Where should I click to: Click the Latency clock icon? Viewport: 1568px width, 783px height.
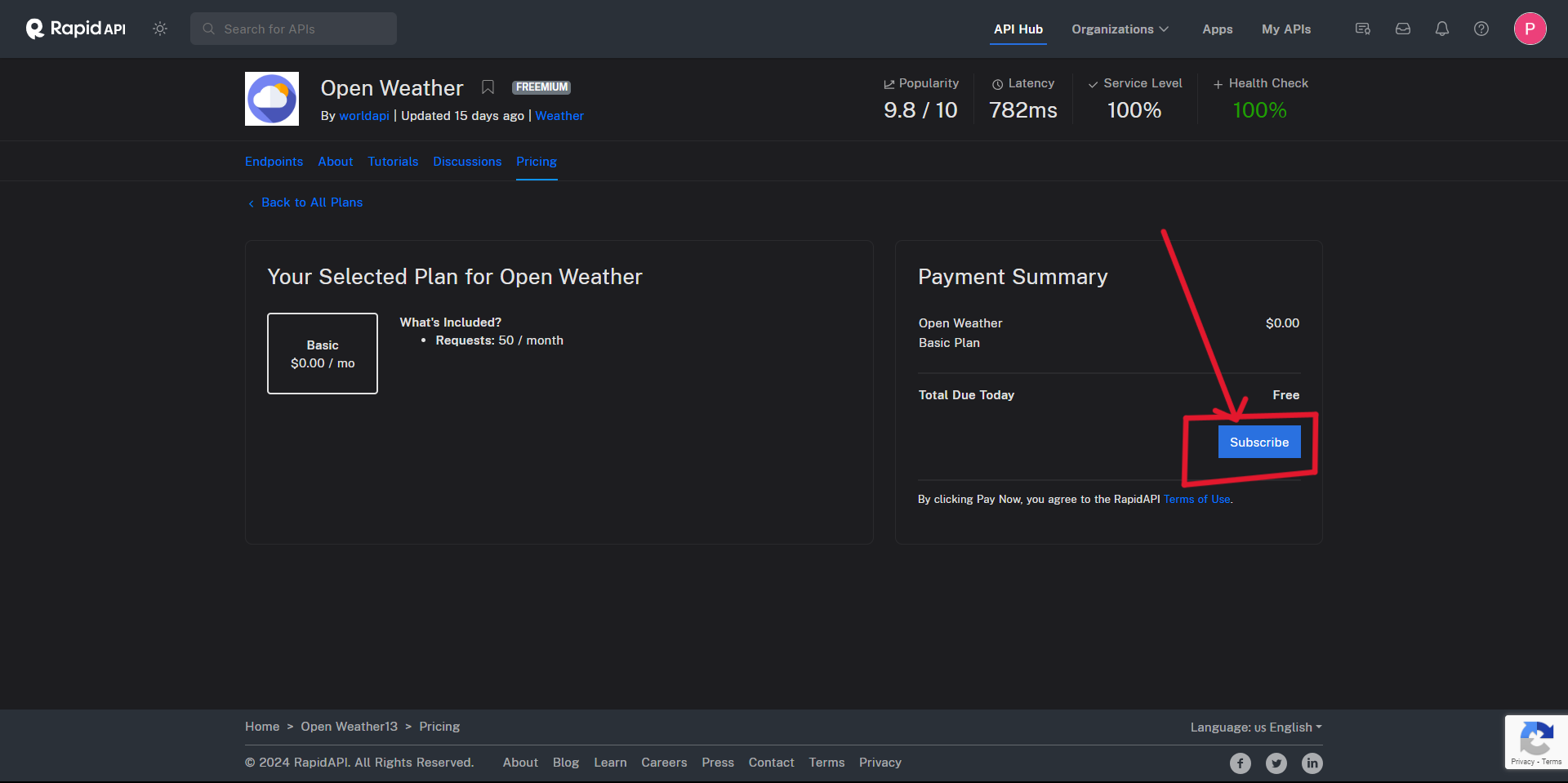point(997,84)
